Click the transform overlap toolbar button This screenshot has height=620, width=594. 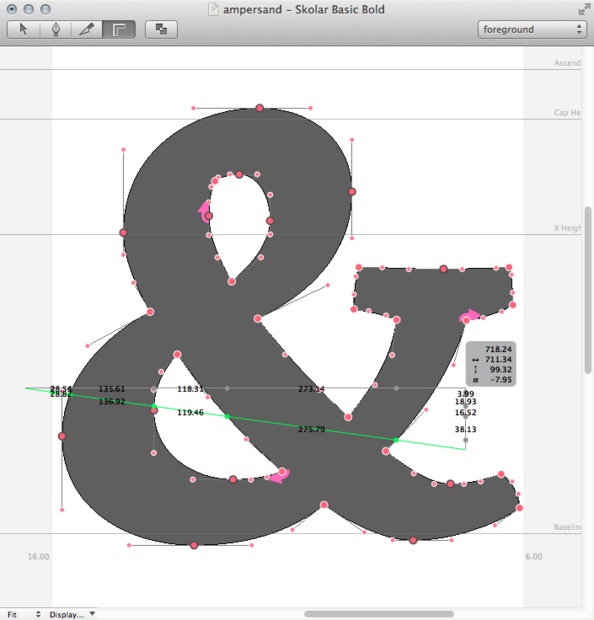tap(161, 29)
